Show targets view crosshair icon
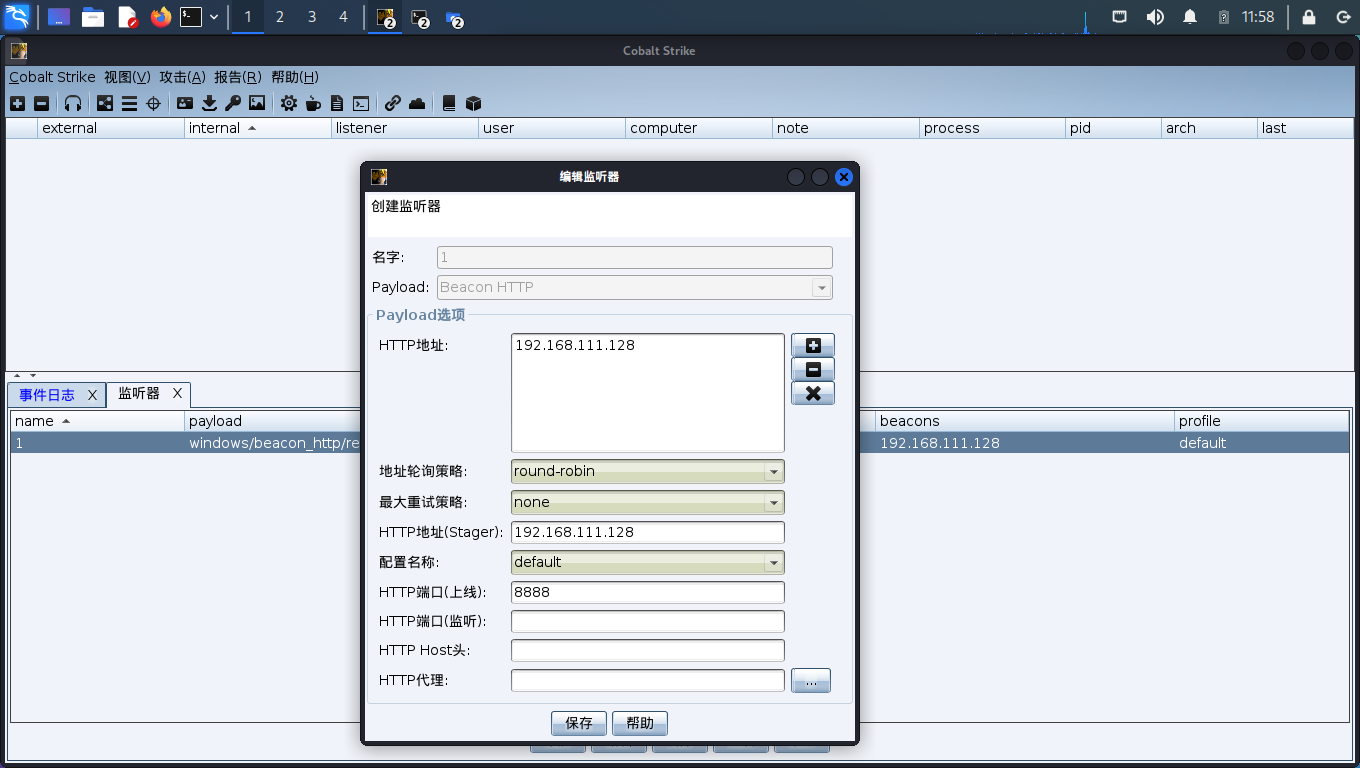Screen dimensions: 1360x768 click(x=153, y=103)
